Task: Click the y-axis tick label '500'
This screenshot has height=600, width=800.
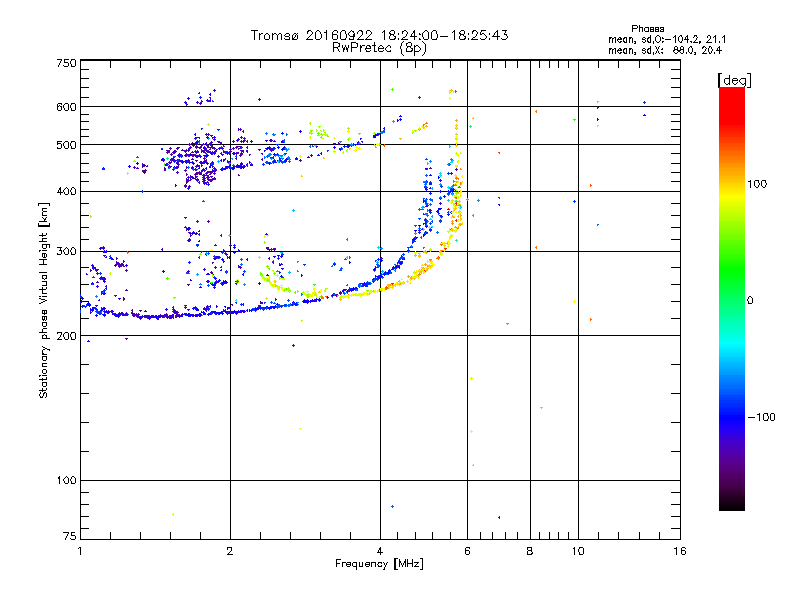Action: coord(66,145)
